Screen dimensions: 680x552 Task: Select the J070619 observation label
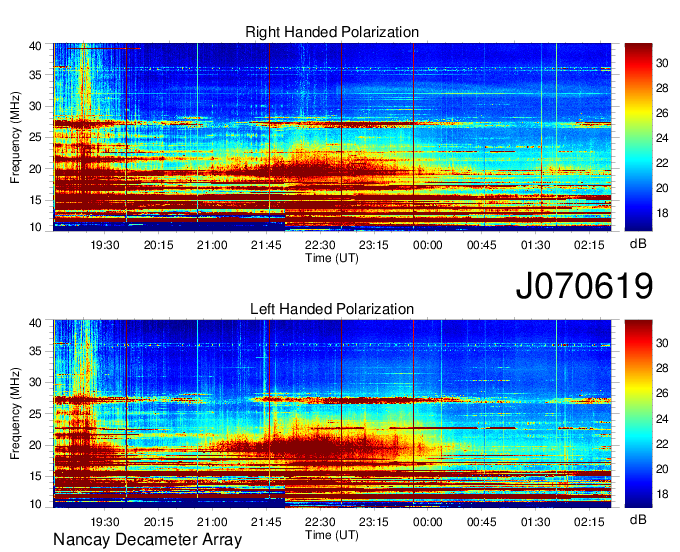pos(584,286)
